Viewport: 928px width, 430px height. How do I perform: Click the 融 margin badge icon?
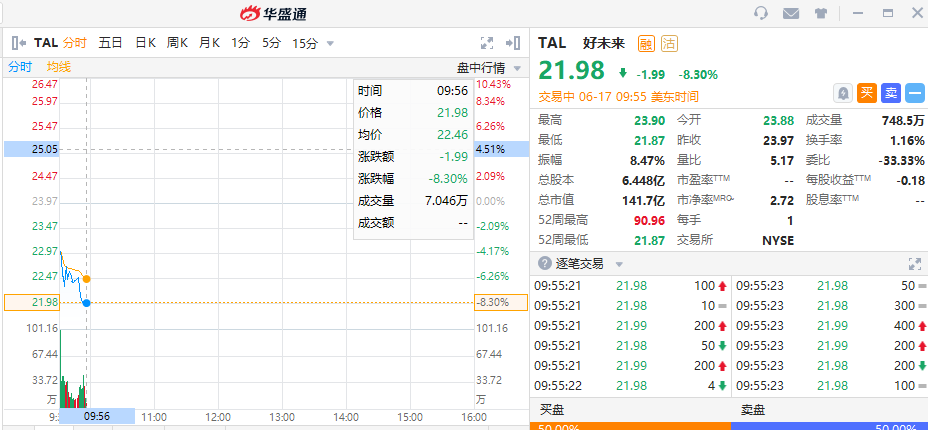647,43
